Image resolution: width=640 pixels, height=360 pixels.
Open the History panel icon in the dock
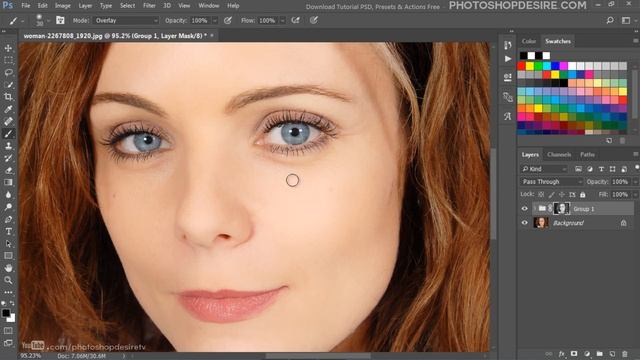pyautogui.click(x=508, y=45)
